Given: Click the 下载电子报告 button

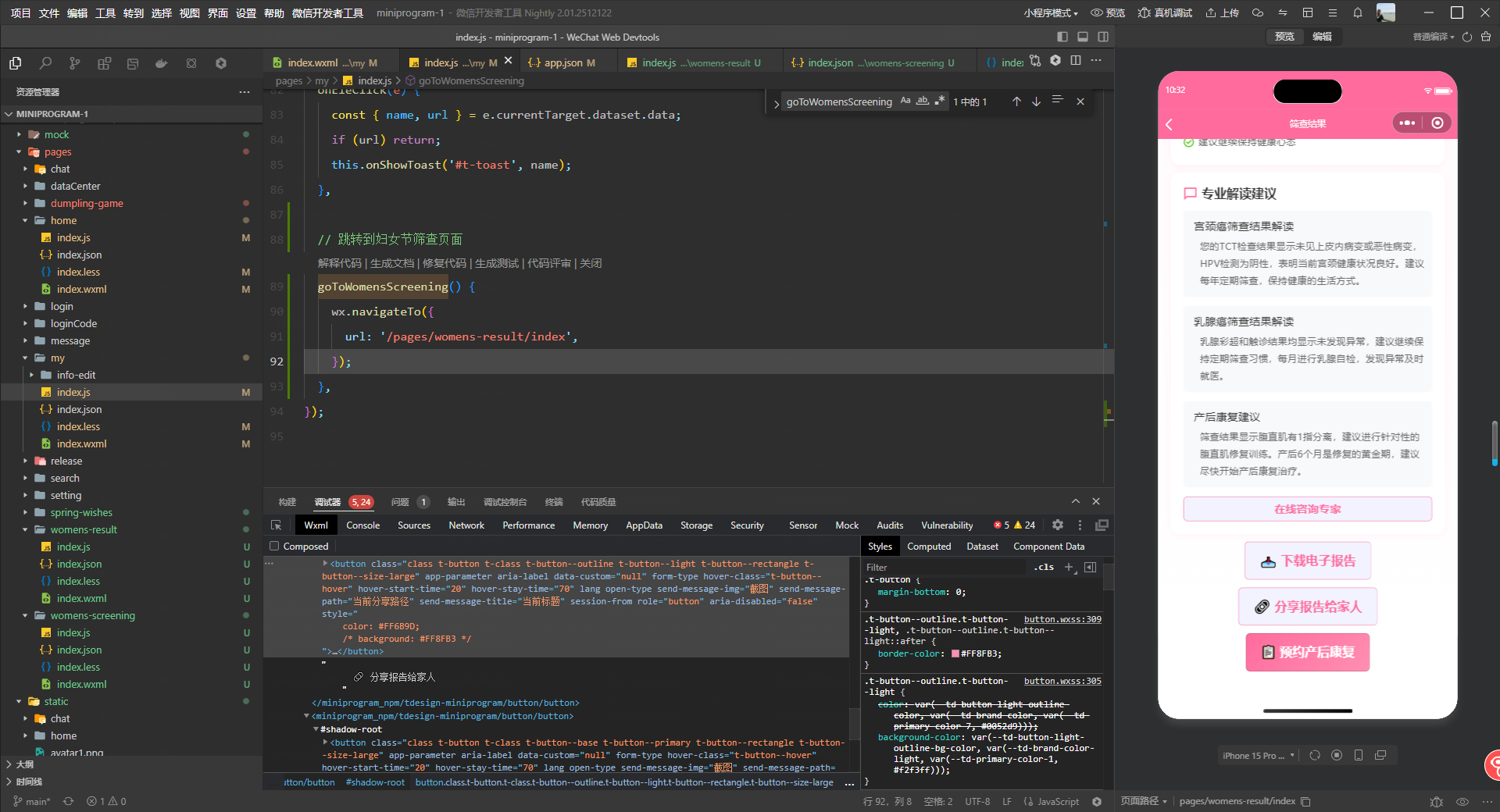Looking at the screenshot, I should (x=1307, y=561).
